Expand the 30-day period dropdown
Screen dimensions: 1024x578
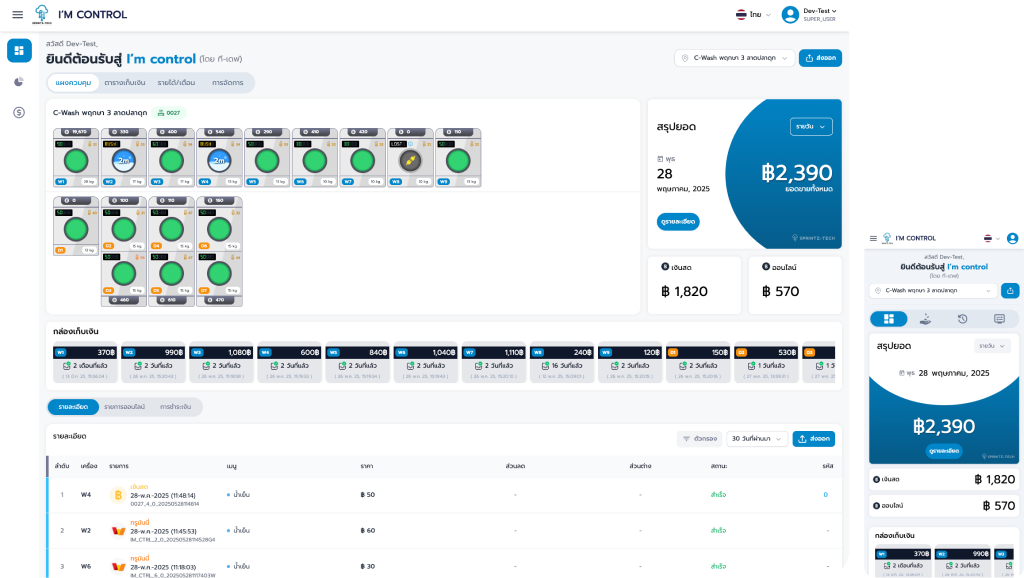[756, 439]
